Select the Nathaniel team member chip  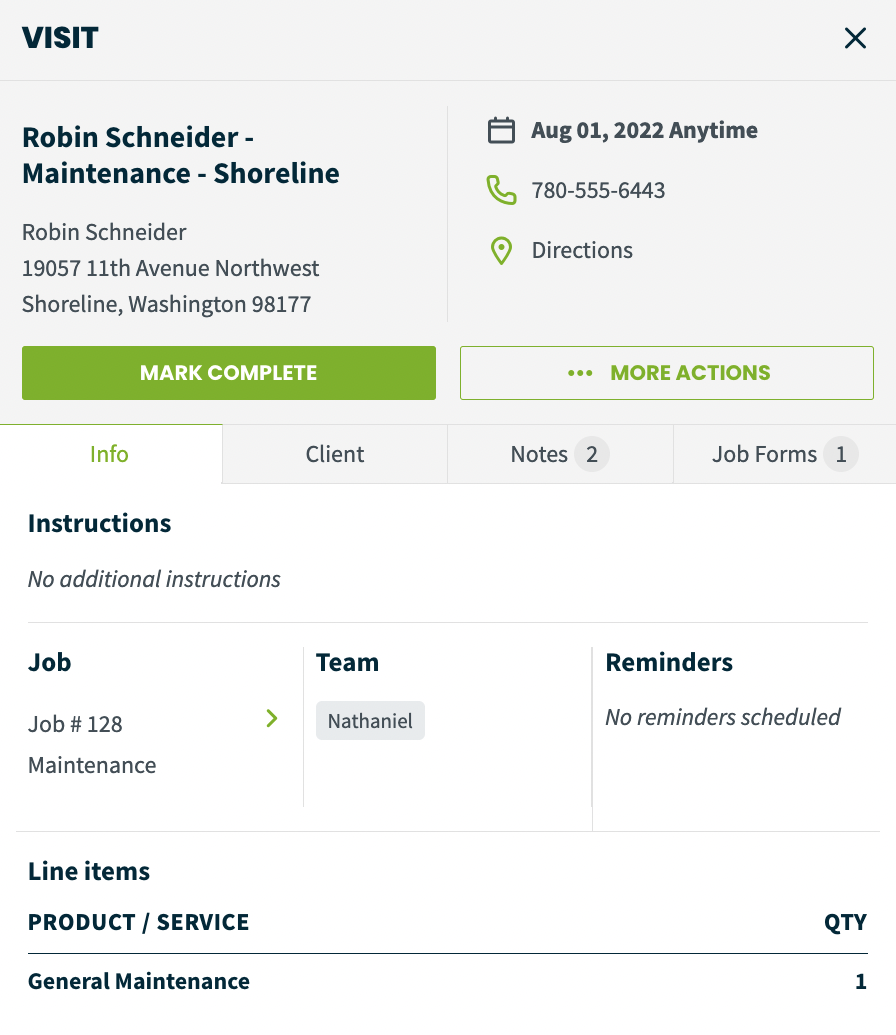(370, 720)
